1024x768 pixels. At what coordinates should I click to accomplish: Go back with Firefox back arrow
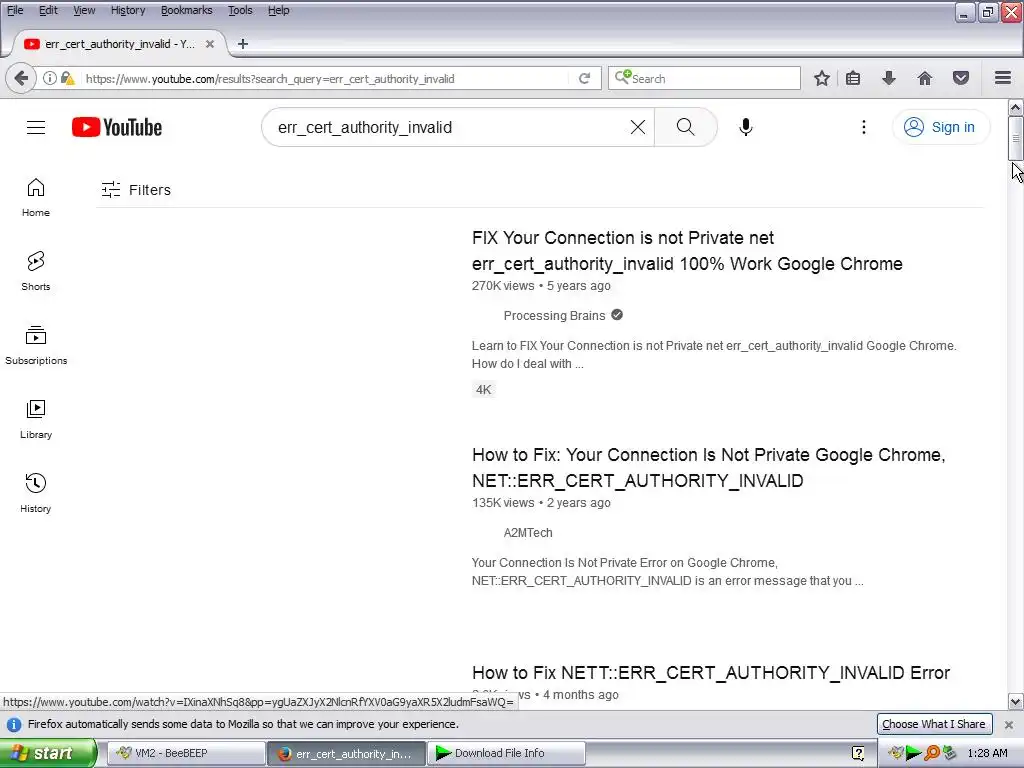(x=21, y=78)
